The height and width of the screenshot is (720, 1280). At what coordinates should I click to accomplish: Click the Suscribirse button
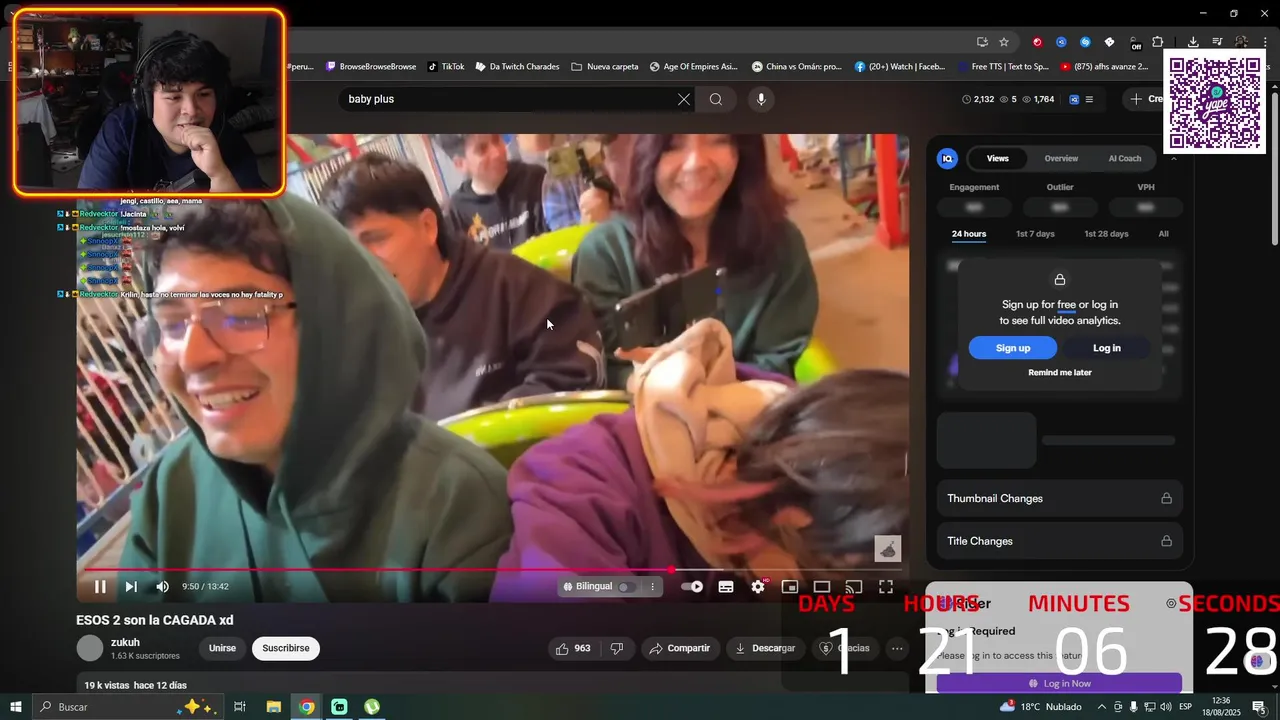[x=286, y=648]
